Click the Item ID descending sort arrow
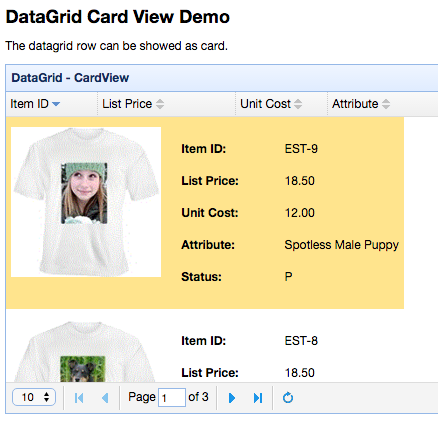 56,104
